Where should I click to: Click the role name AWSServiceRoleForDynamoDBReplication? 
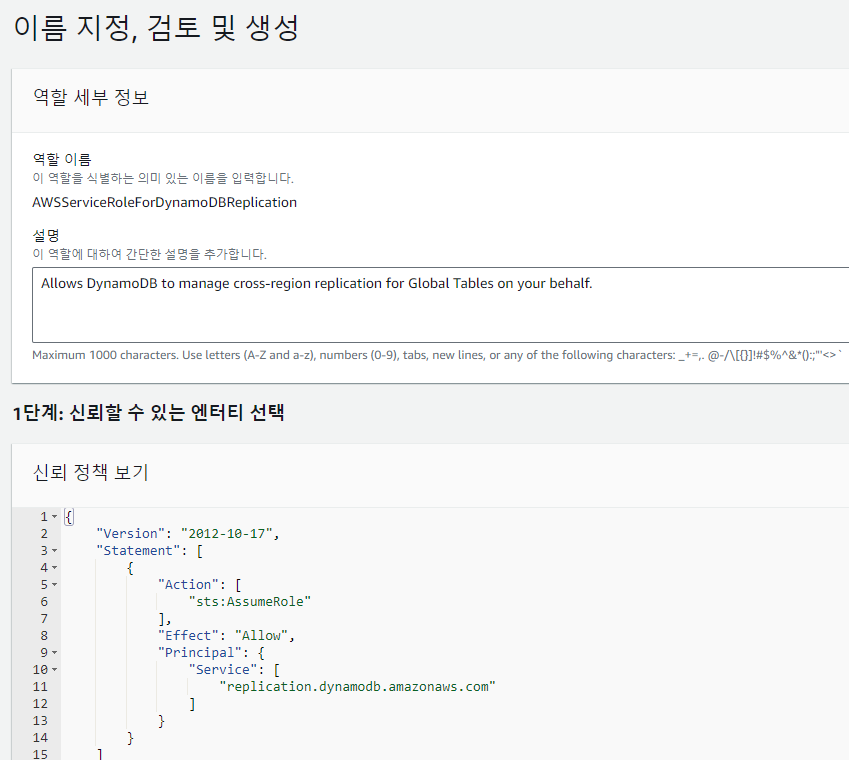(165, 202)
